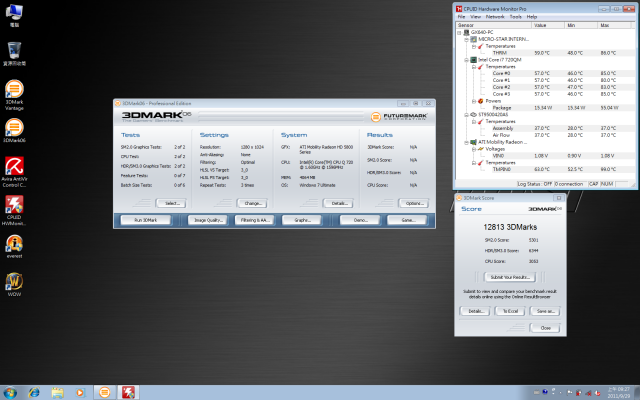The width and height of the screenshot is (640, 400).
Task: Click the ATI Mobility Radeon card icon
Action: point(473,142)
